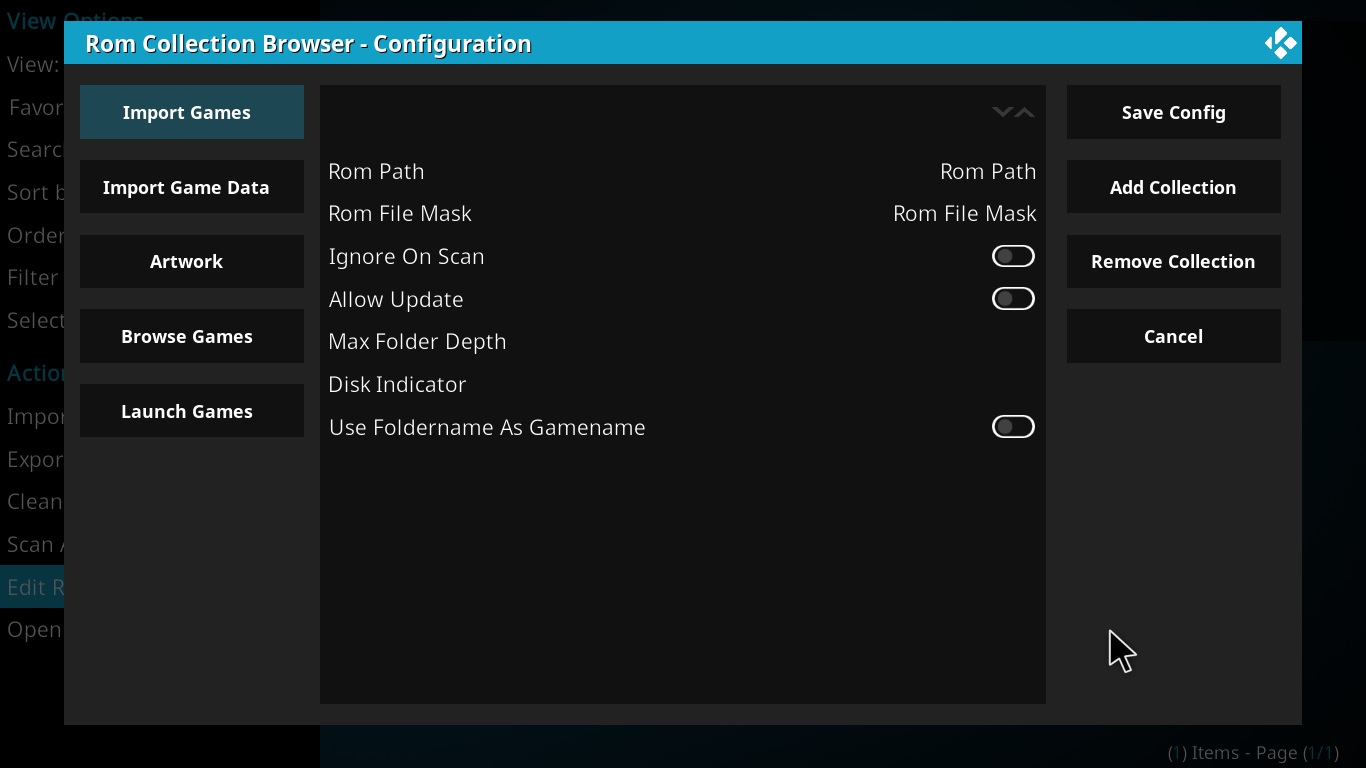
Task: Select the Rom Path setting row
Action: point(682,171)
